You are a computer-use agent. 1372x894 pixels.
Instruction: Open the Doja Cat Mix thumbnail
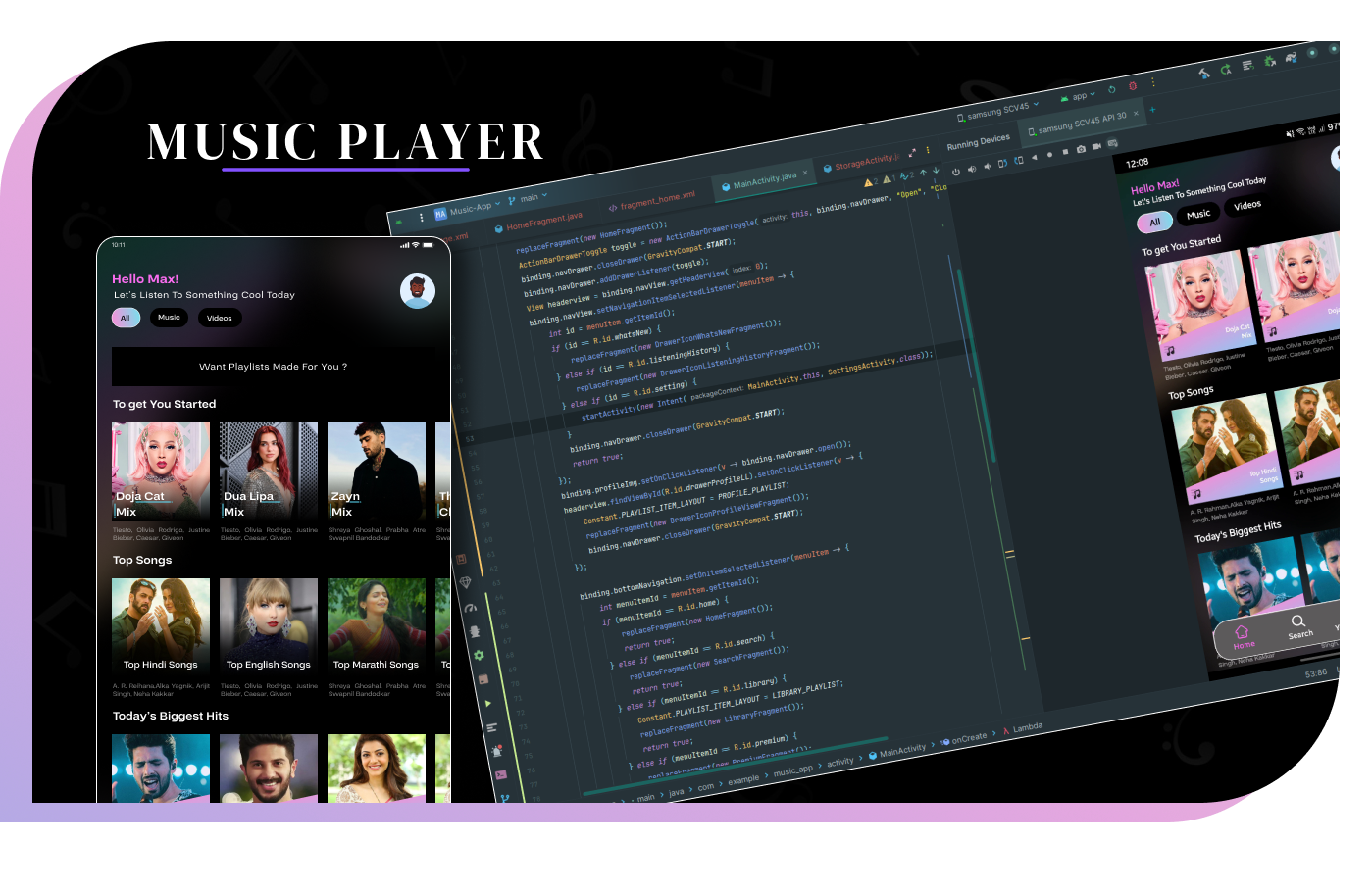click(x=161, y=471)
